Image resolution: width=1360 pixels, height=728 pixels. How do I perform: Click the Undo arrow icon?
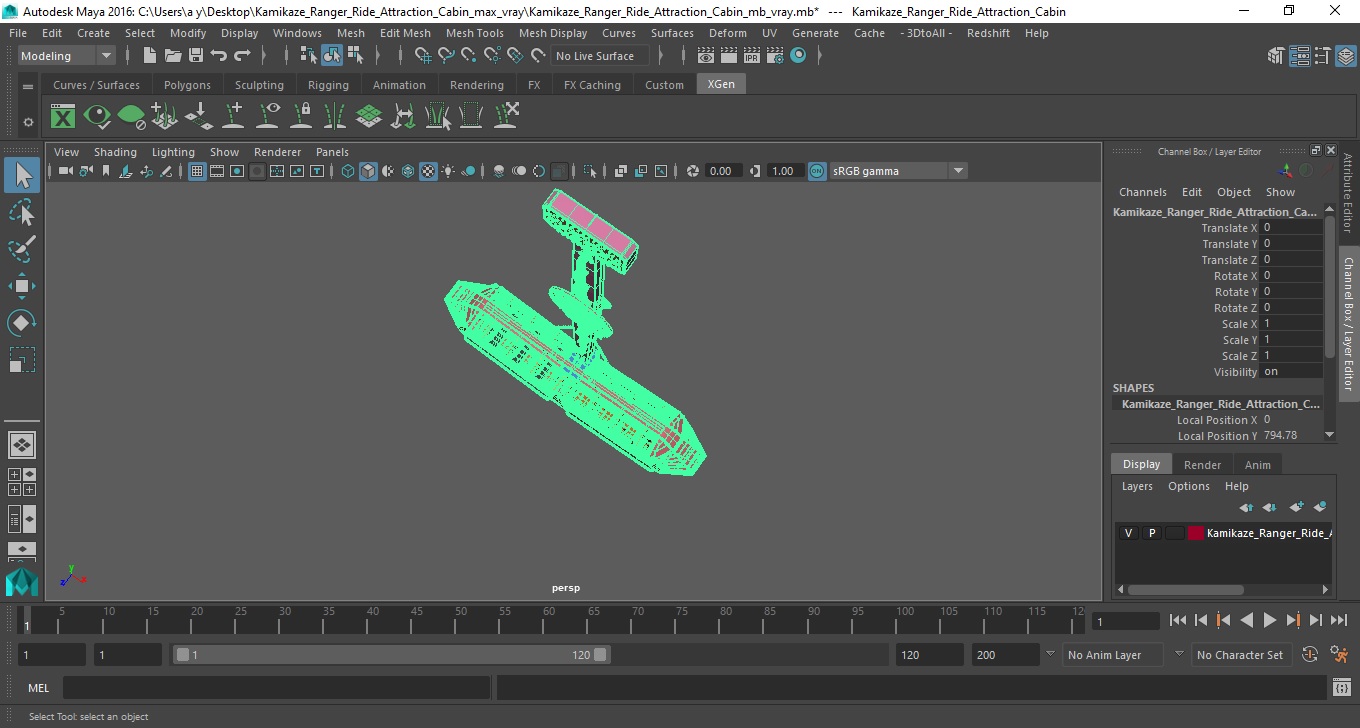219,56
